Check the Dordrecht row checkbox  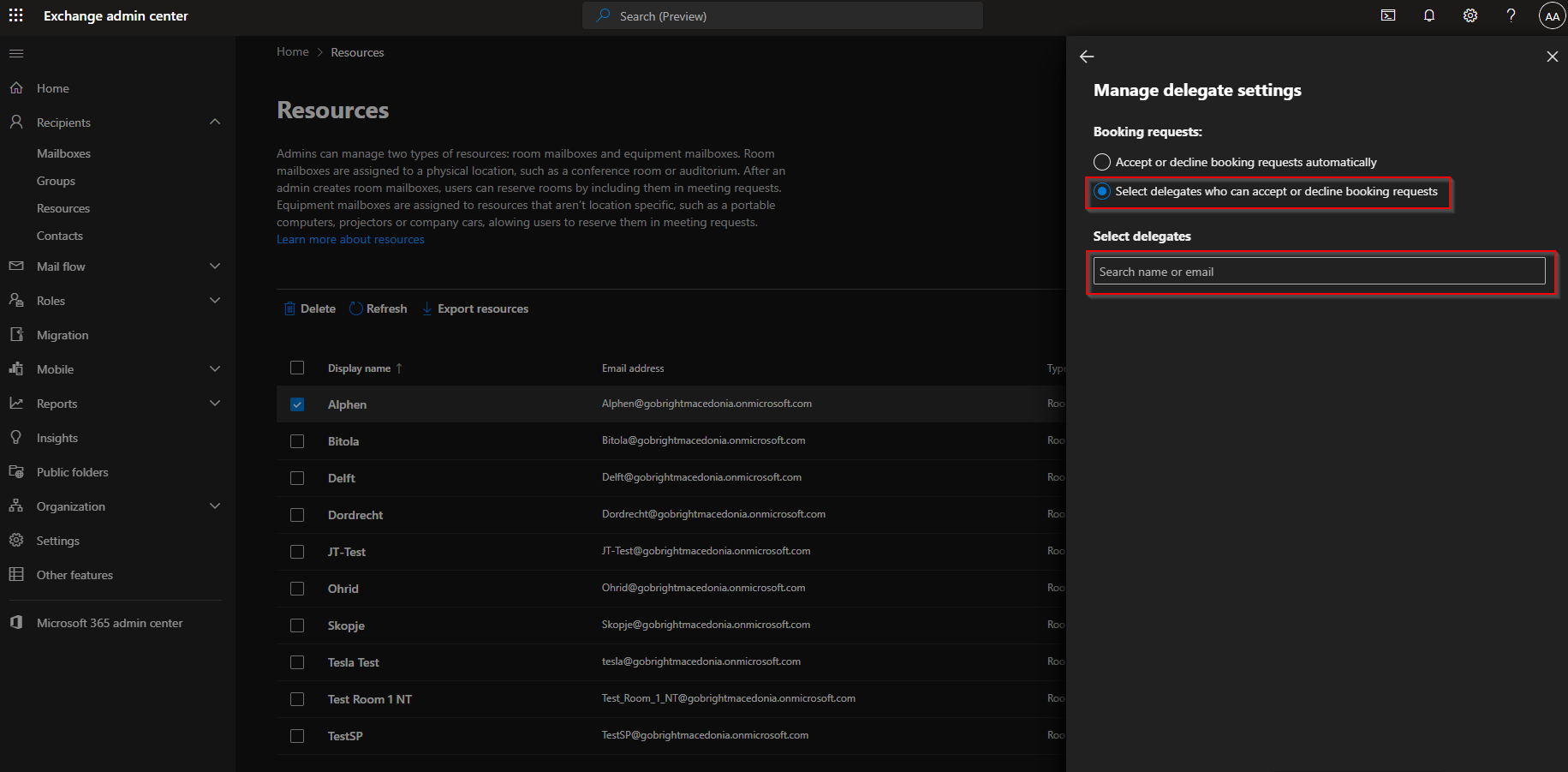tap(297, 515)
